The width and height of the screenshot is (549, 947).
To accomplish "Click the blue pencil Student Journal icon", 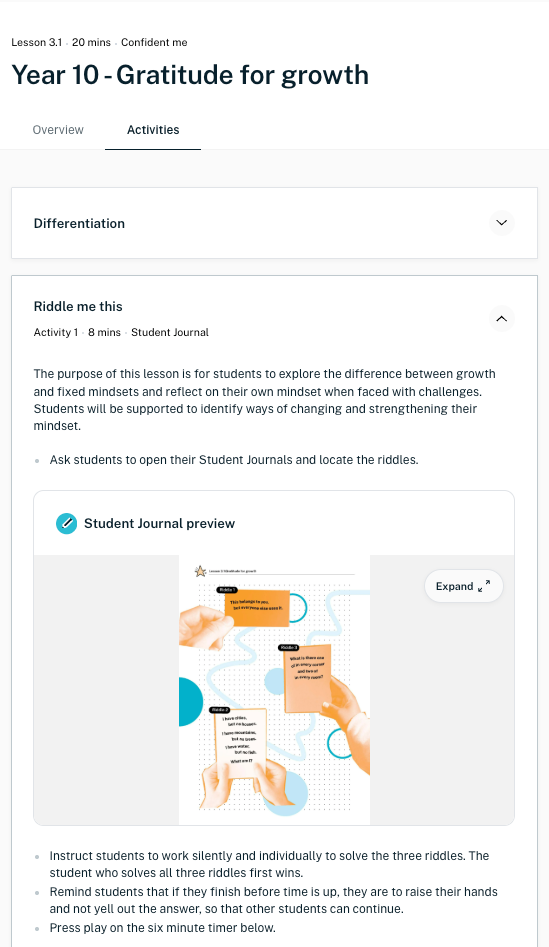I will pyautogui.click(x=66, y=524).
